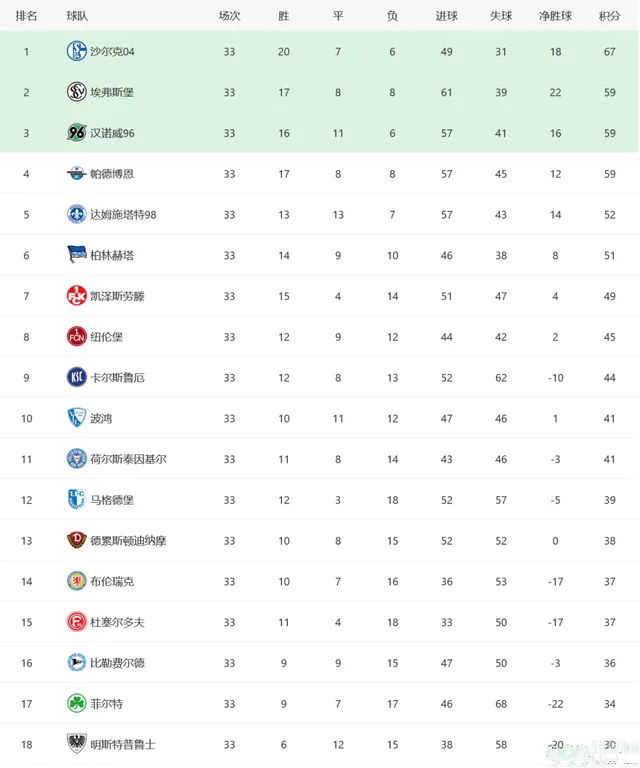Open team name 达姆施塔特98
The height and width of the screenshot is (768, 640).
[123, 215]
